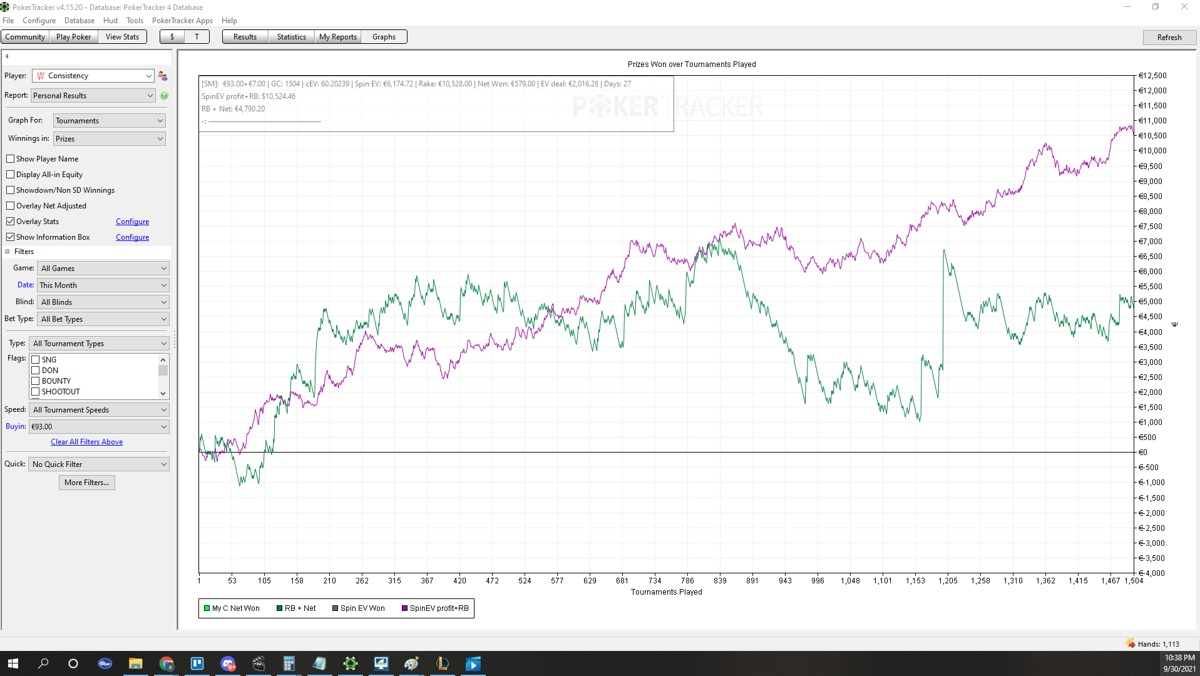Enable the Show Player Name checkbox

(x=11, y=159)
